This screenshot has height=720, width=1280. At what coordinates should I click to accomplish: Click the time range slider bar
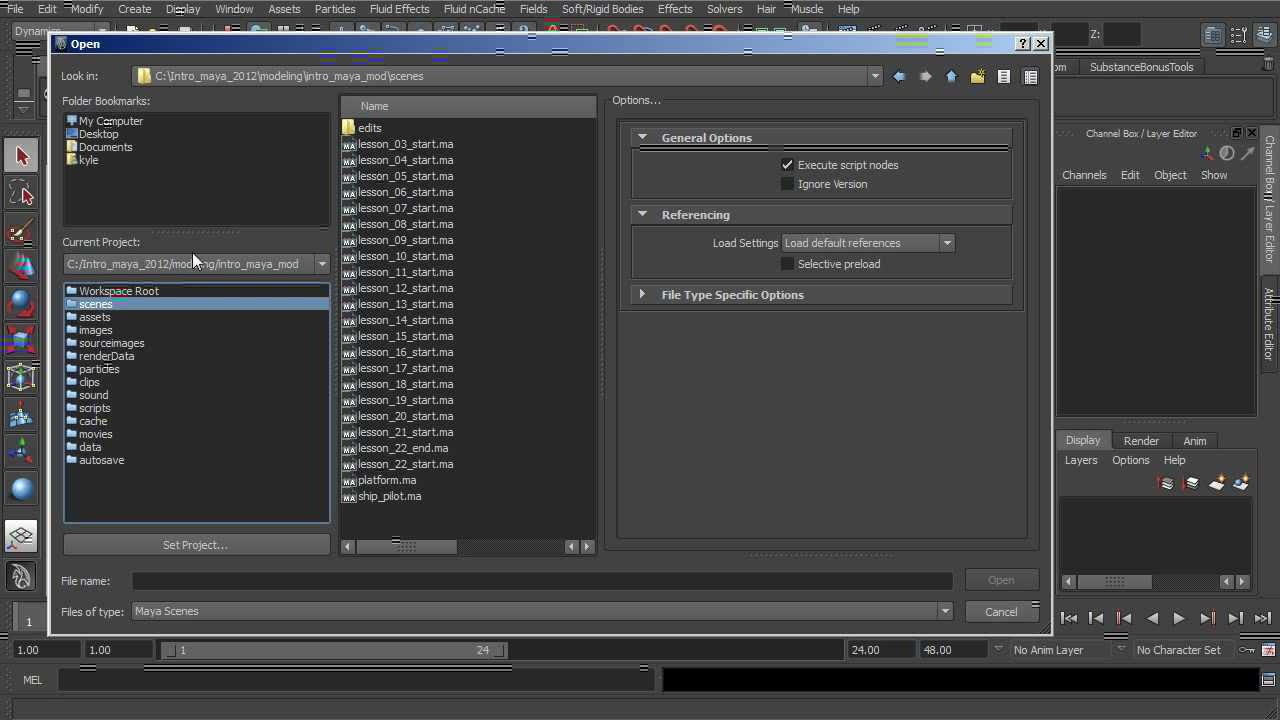[334, 650]
